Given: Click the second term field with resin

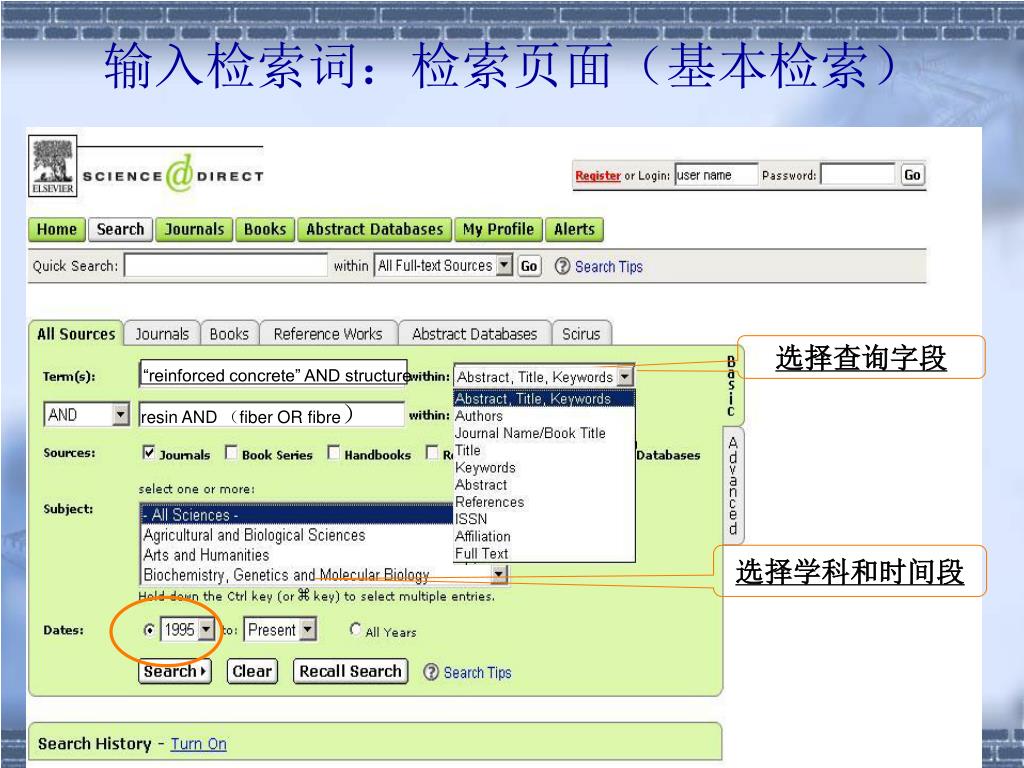Looking at the screenshot, I should click(x=272, y=415).
